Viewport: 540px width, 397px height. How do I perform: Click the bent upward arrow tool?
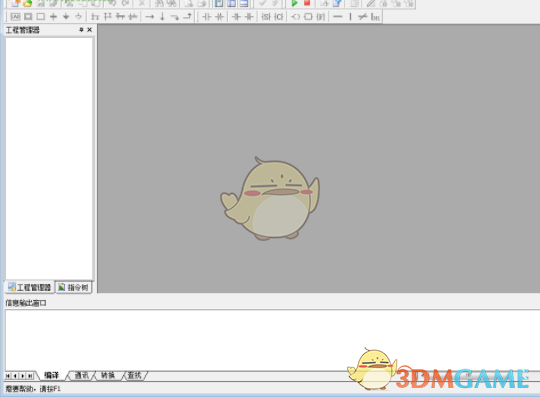click(187, 16)
